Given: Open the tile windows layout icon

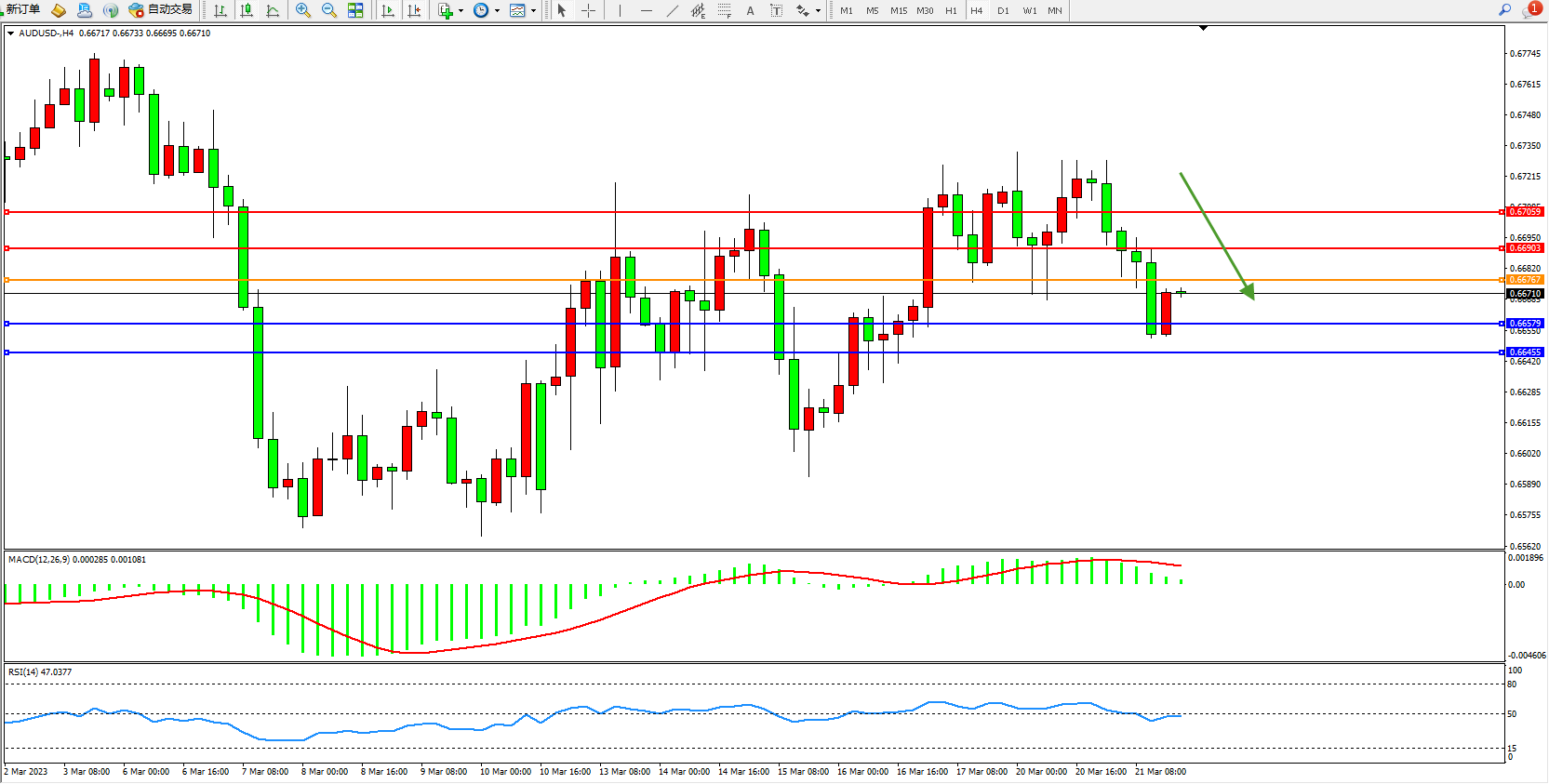Looking at the screenshot, I should [355, 10].
